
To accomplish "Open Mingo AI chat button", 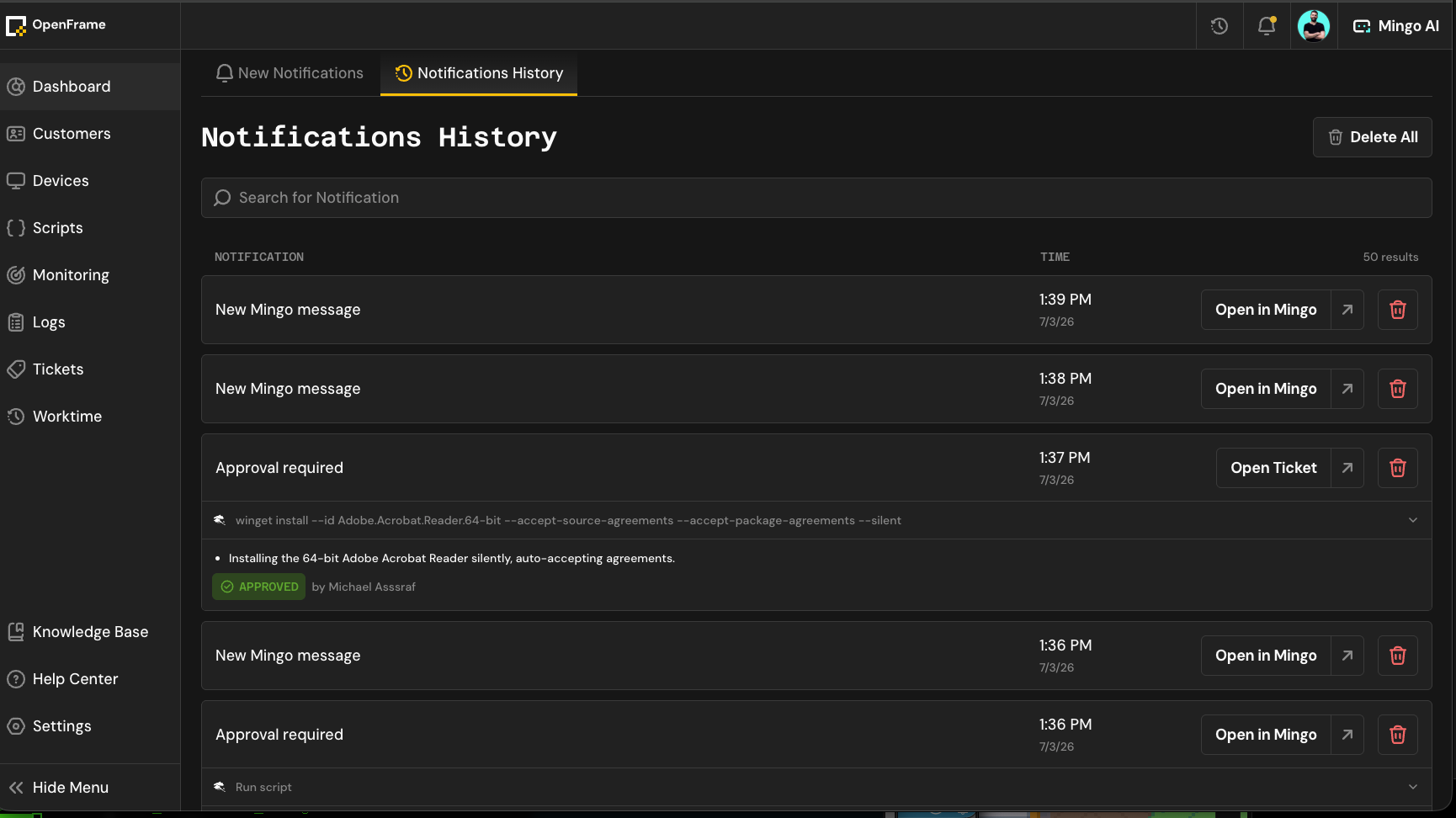I will [x=1396, y=26].
